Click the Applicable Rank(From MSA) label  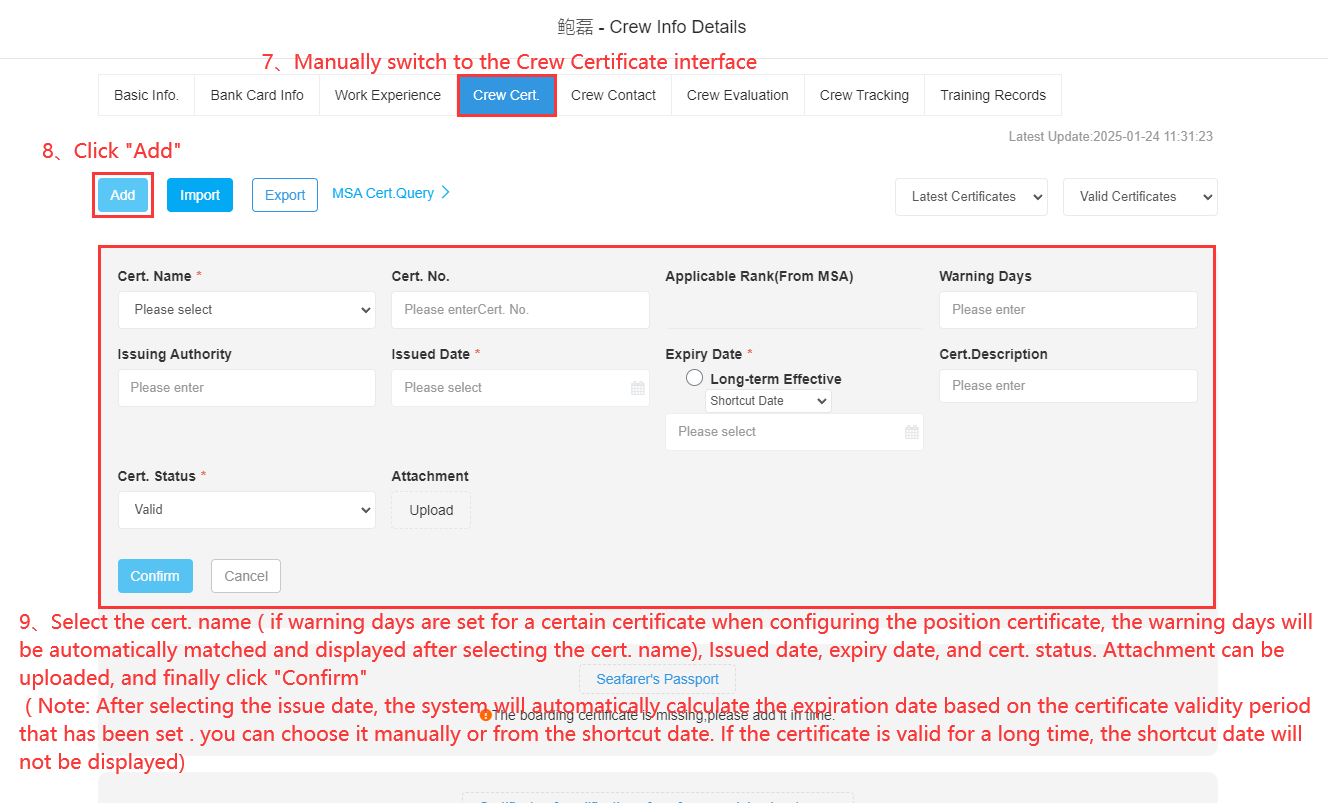[x=759, y=276]
